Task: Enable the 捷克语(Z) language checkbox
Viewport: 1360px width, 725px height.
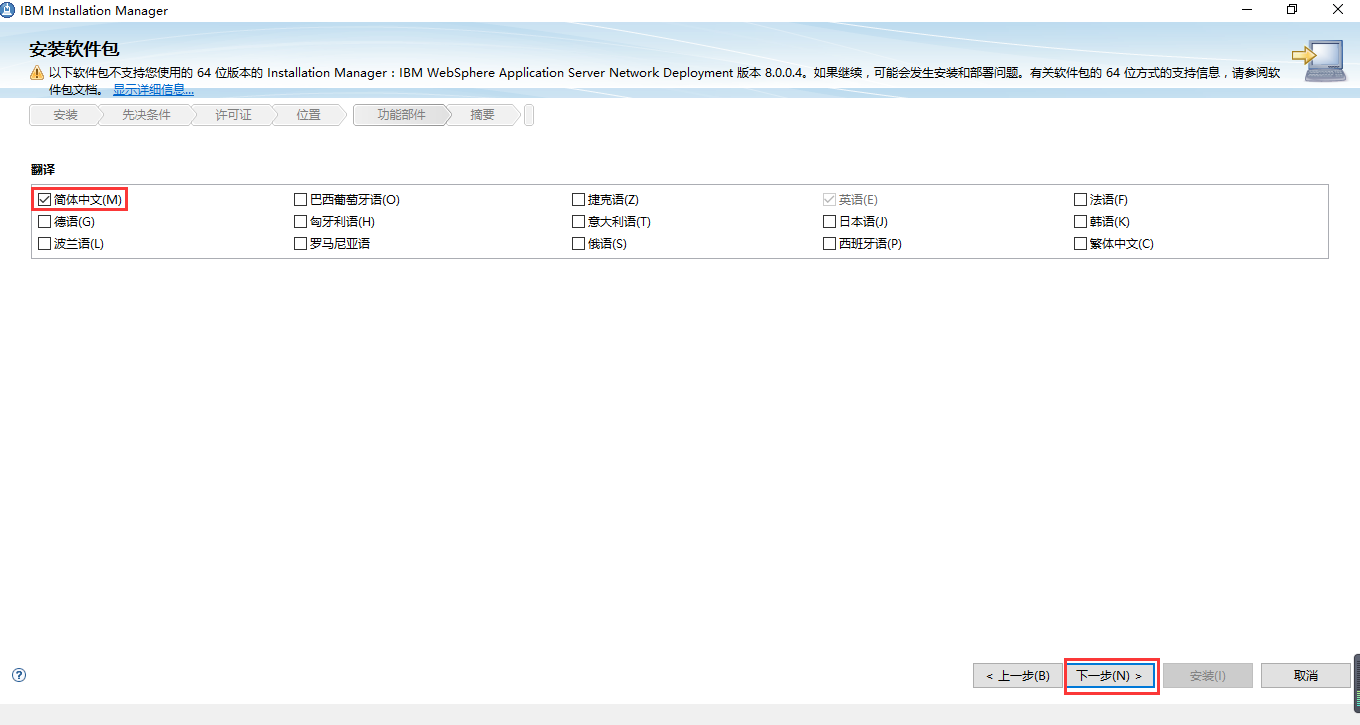Action: click(x=578, y=200)
